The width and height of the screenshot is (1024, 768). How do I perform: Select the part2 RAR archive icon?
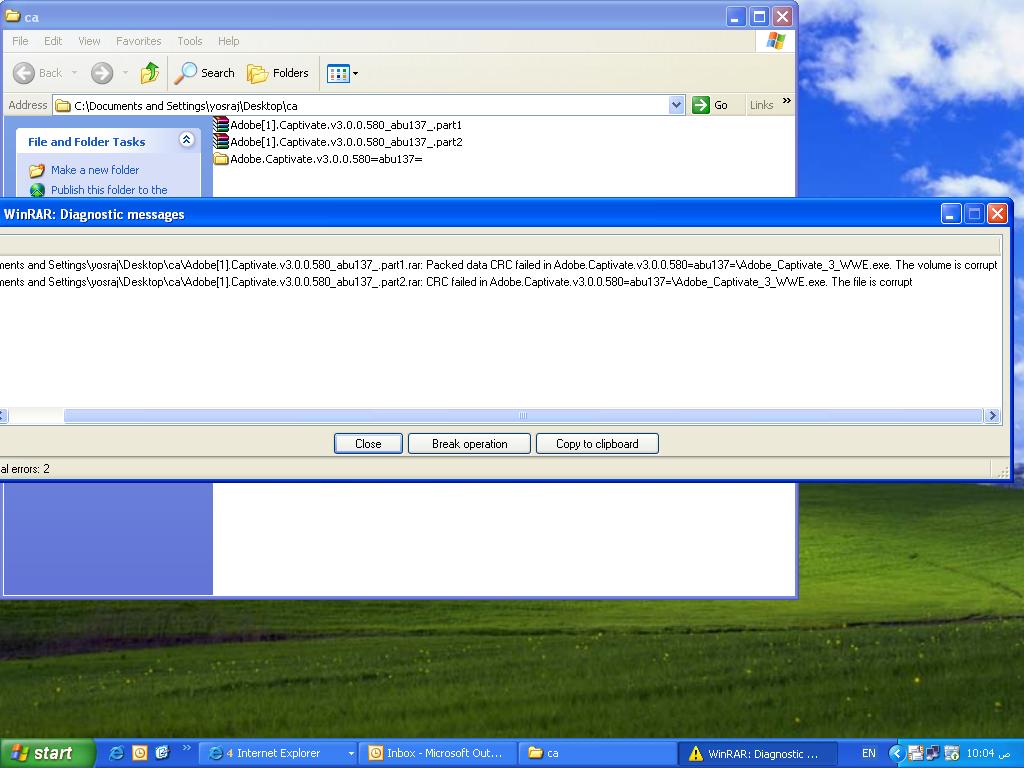pos(221,141)
